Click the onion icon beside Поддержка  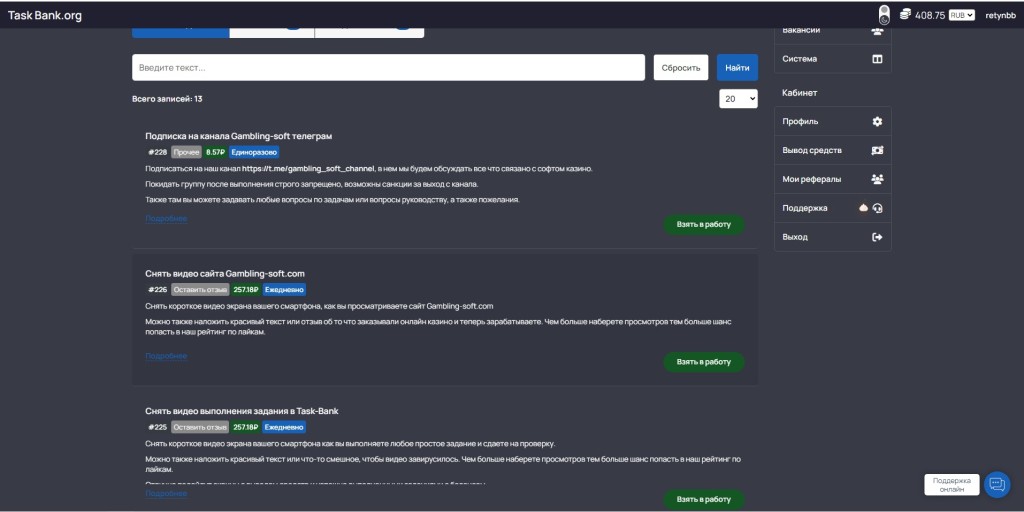(863, 208)
